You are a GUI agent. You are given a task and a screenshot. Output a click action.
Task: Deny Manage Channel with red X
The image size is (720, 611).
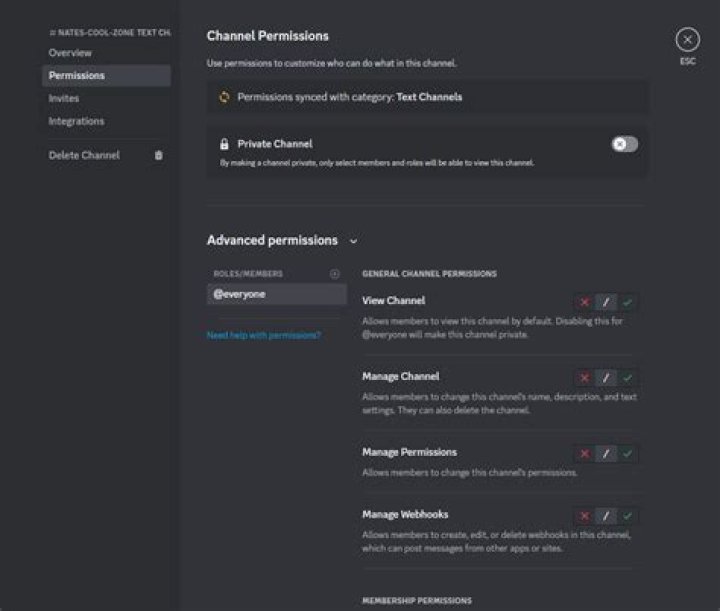pos(584,378)
